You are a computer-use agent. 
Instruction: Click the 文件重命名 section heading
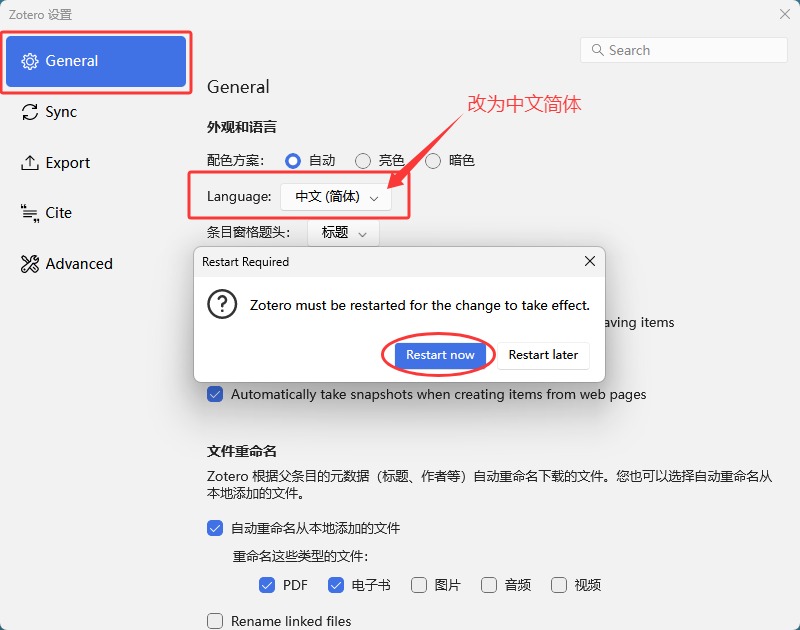point(242,451)
